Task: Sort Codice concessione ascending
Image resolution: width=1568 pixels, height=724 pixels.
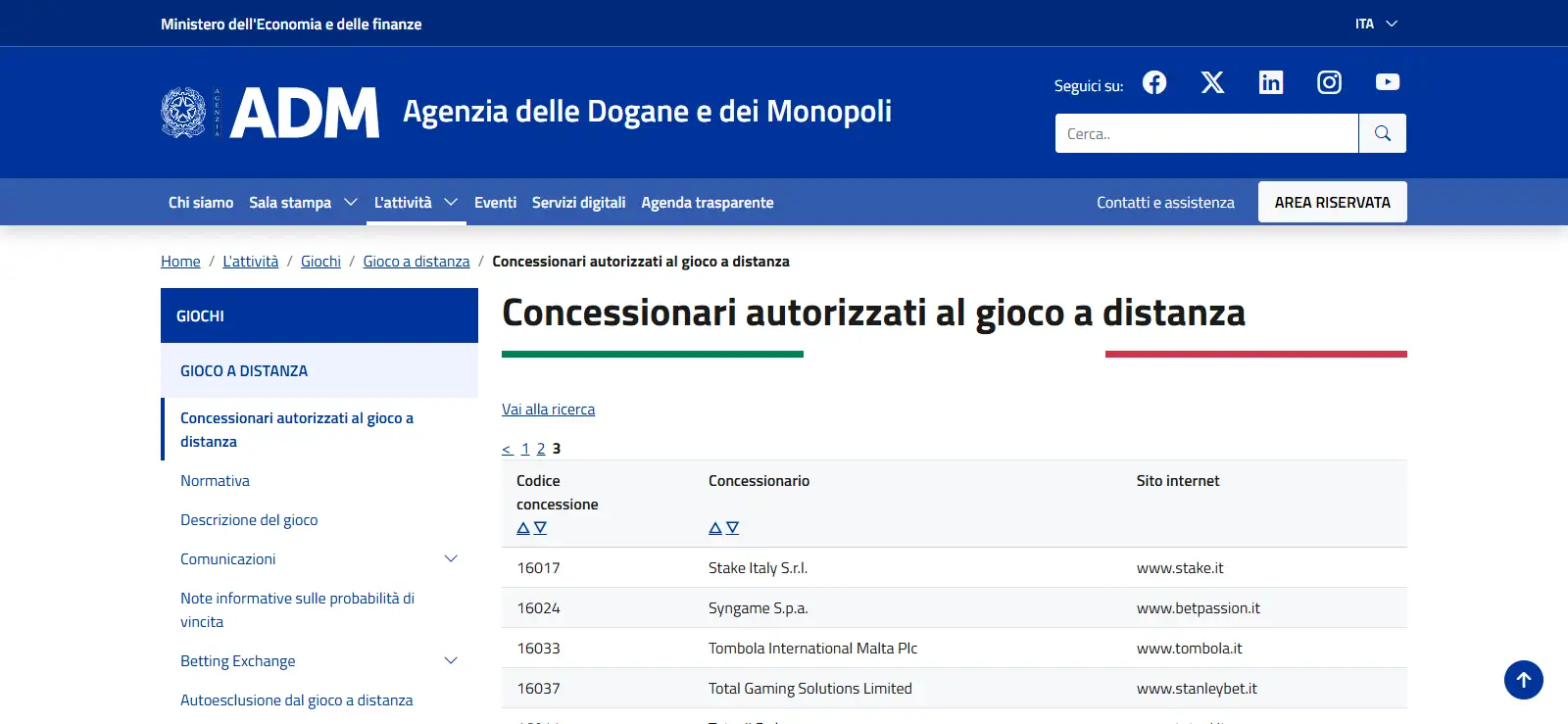Action: 523,528
